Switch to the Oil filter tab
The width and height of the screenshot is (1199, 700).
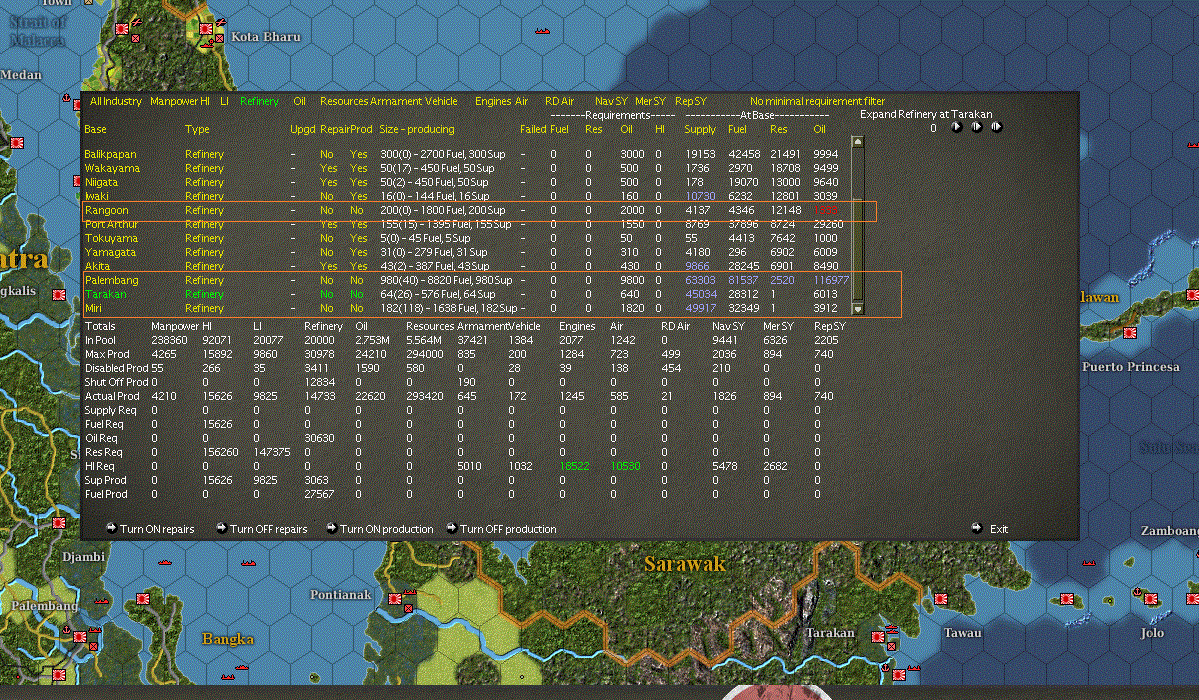coord(299,101)
